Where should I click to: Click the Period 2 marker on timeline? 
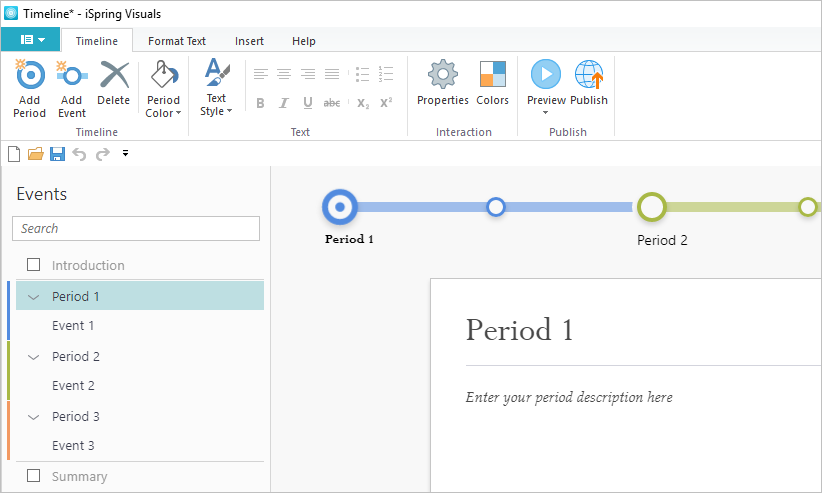point(652,207)
